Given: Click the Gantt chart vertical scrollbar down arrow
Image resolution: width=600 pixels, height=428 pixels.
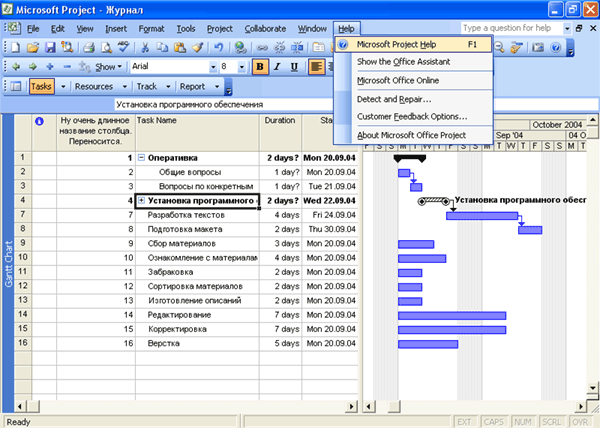Looking at the screenshot, I should coord(592,387).
